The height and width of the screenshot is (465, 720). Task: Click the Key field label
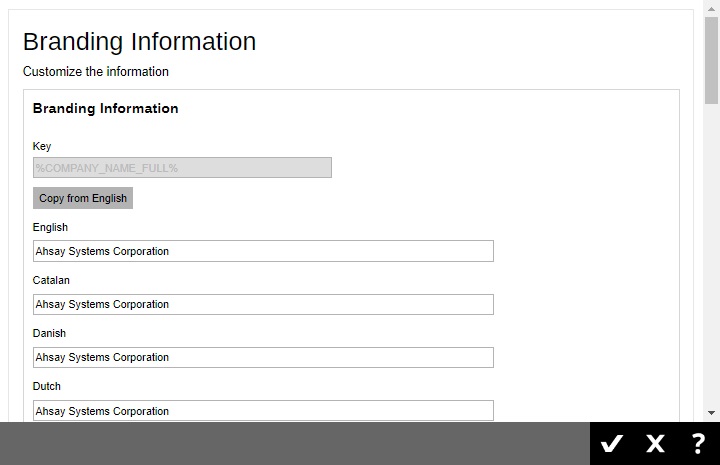pyautogui.click(x=42, y=146)
